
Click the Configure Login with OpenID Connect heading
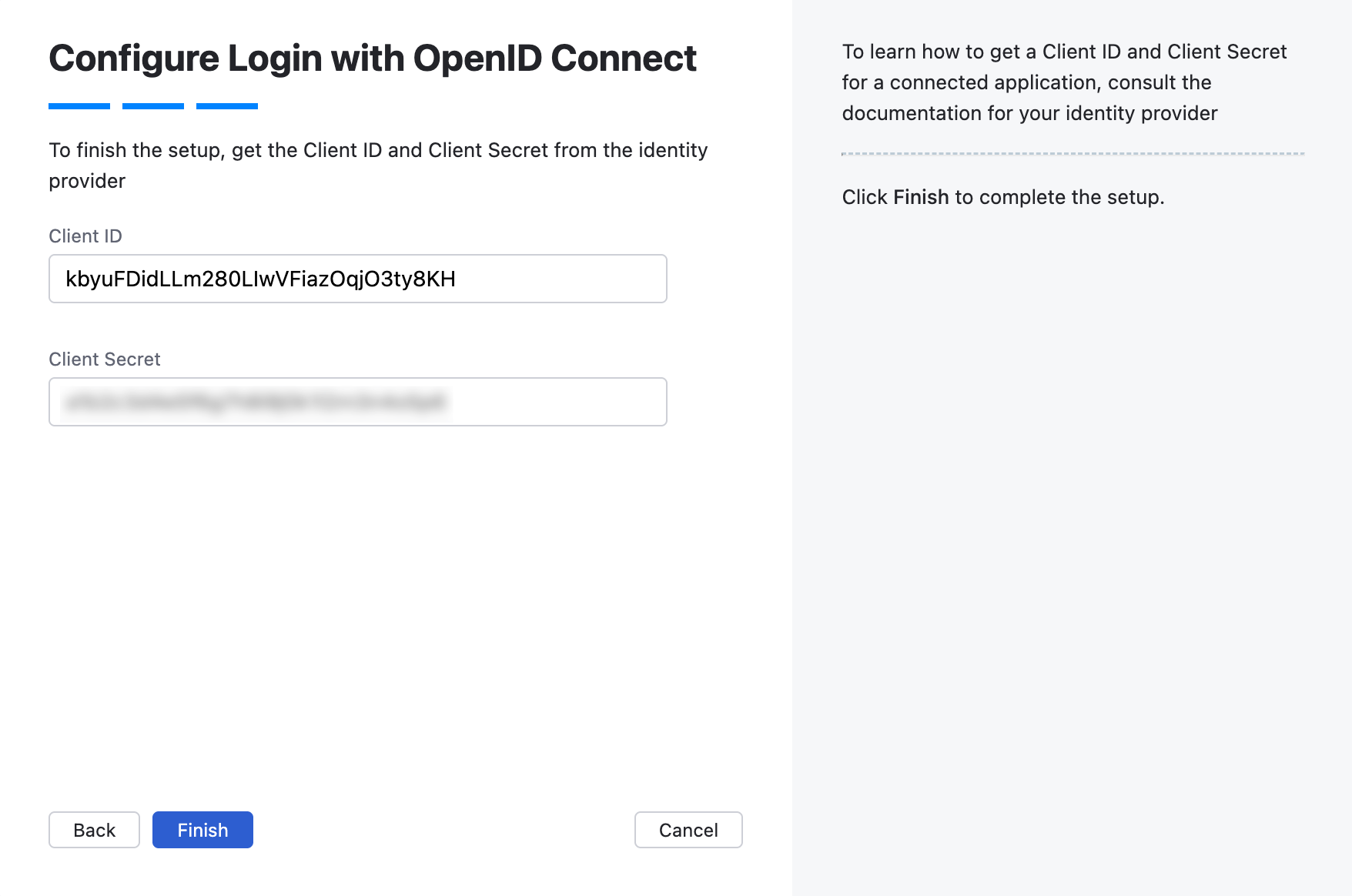373,57
